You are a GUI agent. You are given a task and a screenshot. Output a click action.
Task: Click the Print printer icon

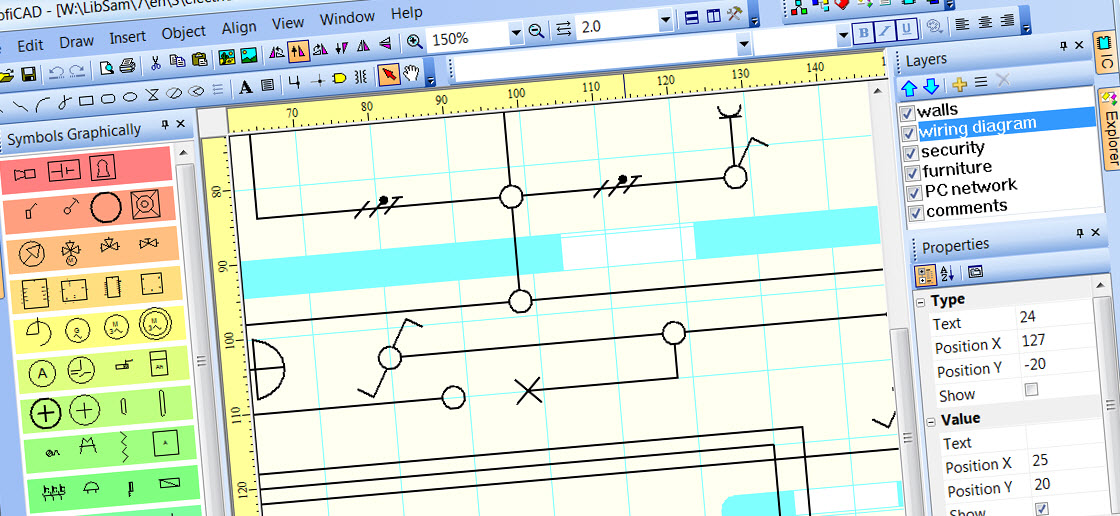(128, 67)
